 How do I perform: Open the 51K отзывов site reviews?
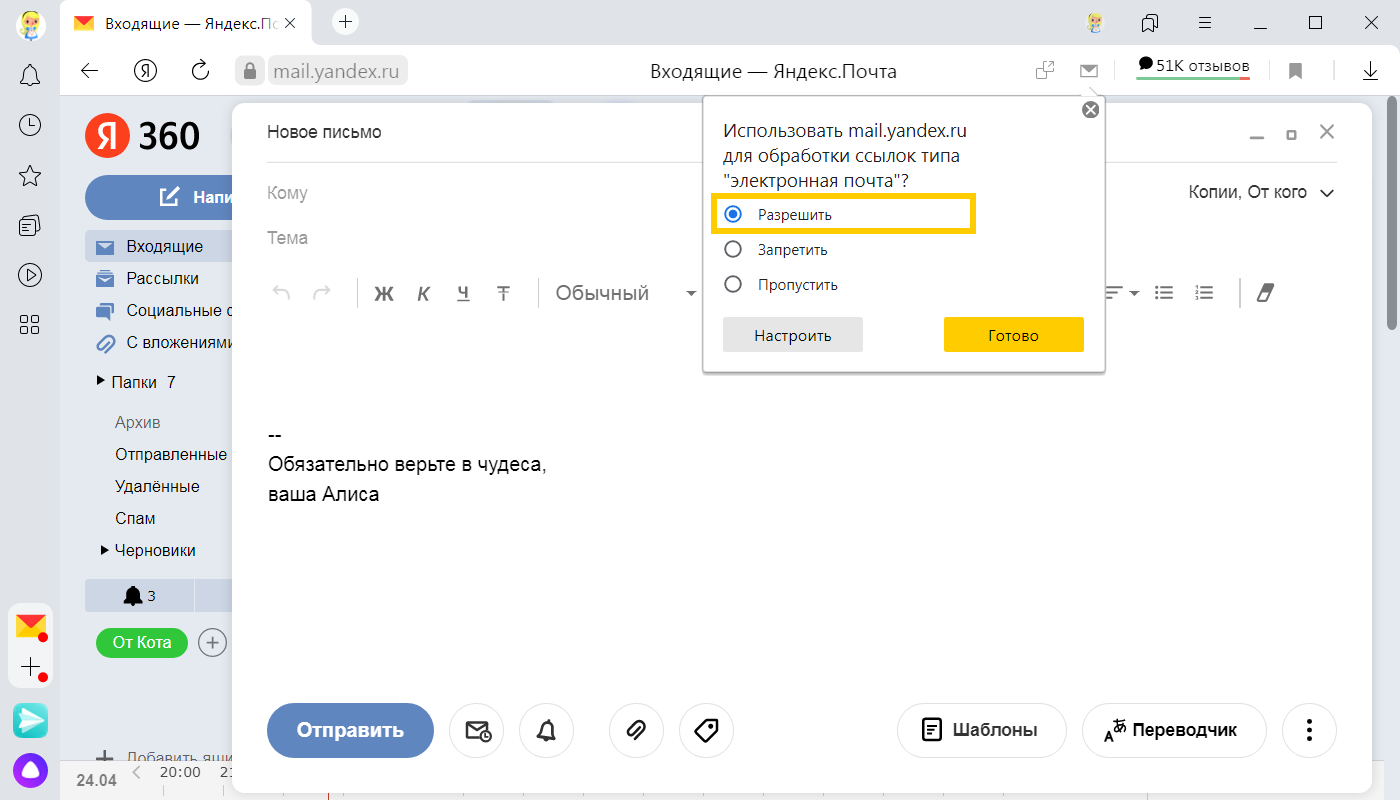1194,67
